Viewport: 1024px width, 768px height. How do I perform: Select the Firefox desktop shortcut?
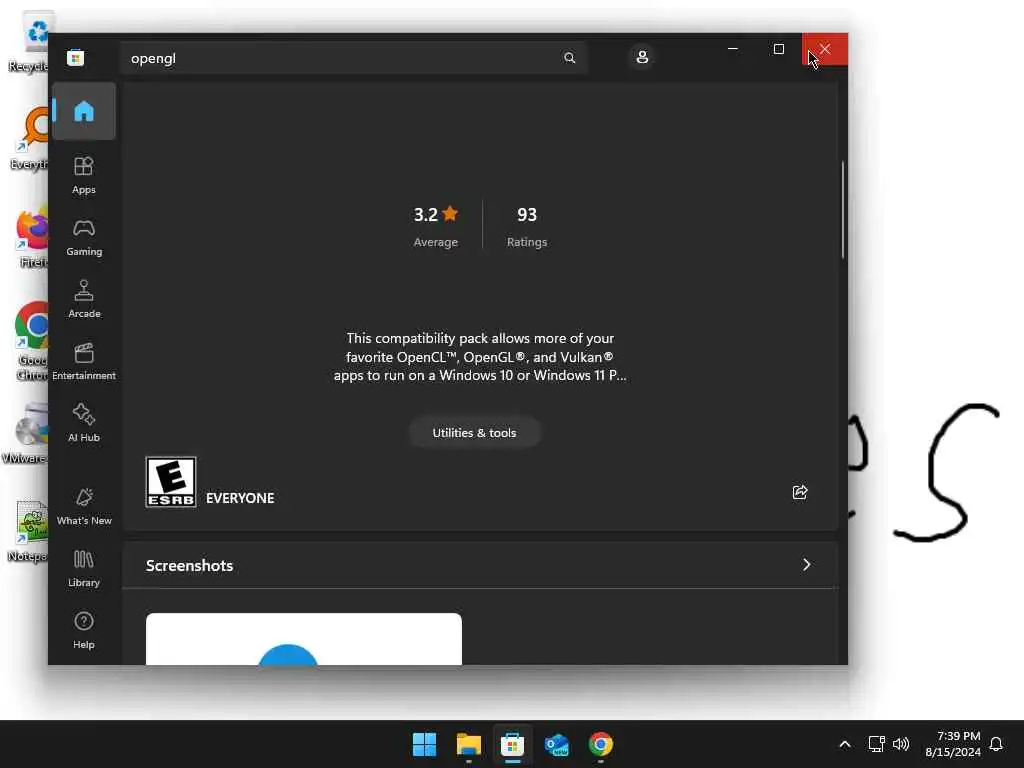coord(29,238)
